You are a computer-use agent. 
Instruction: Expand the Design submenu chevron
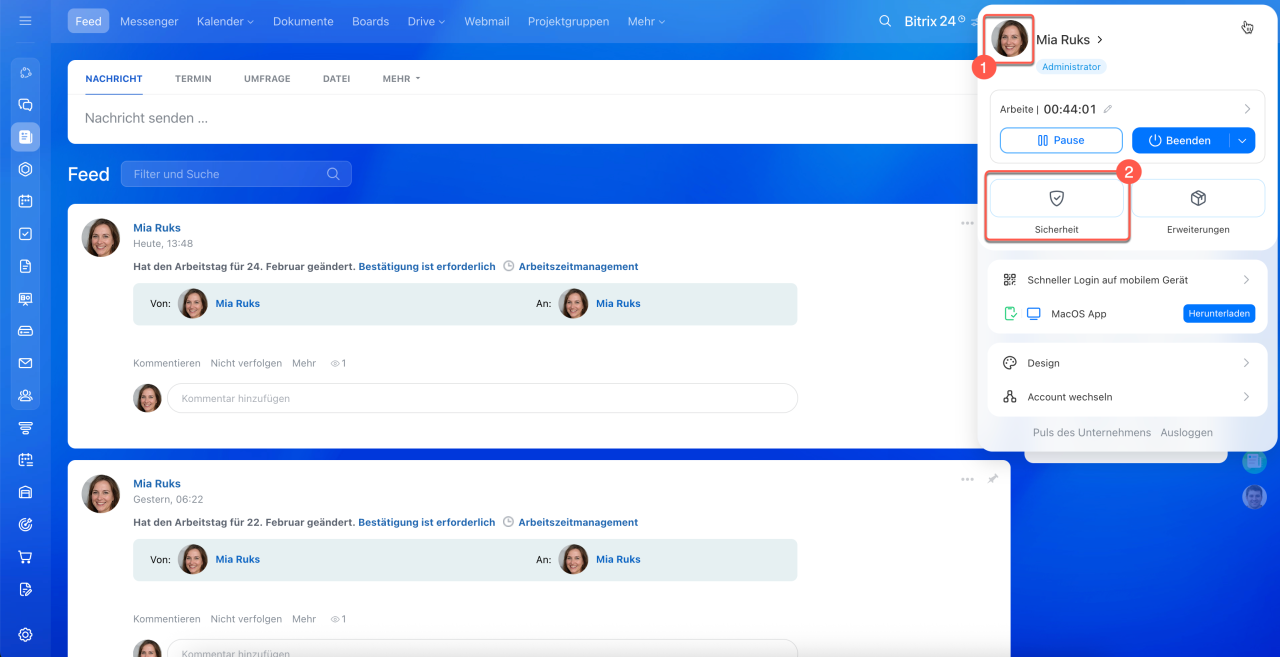point(1246,363)
